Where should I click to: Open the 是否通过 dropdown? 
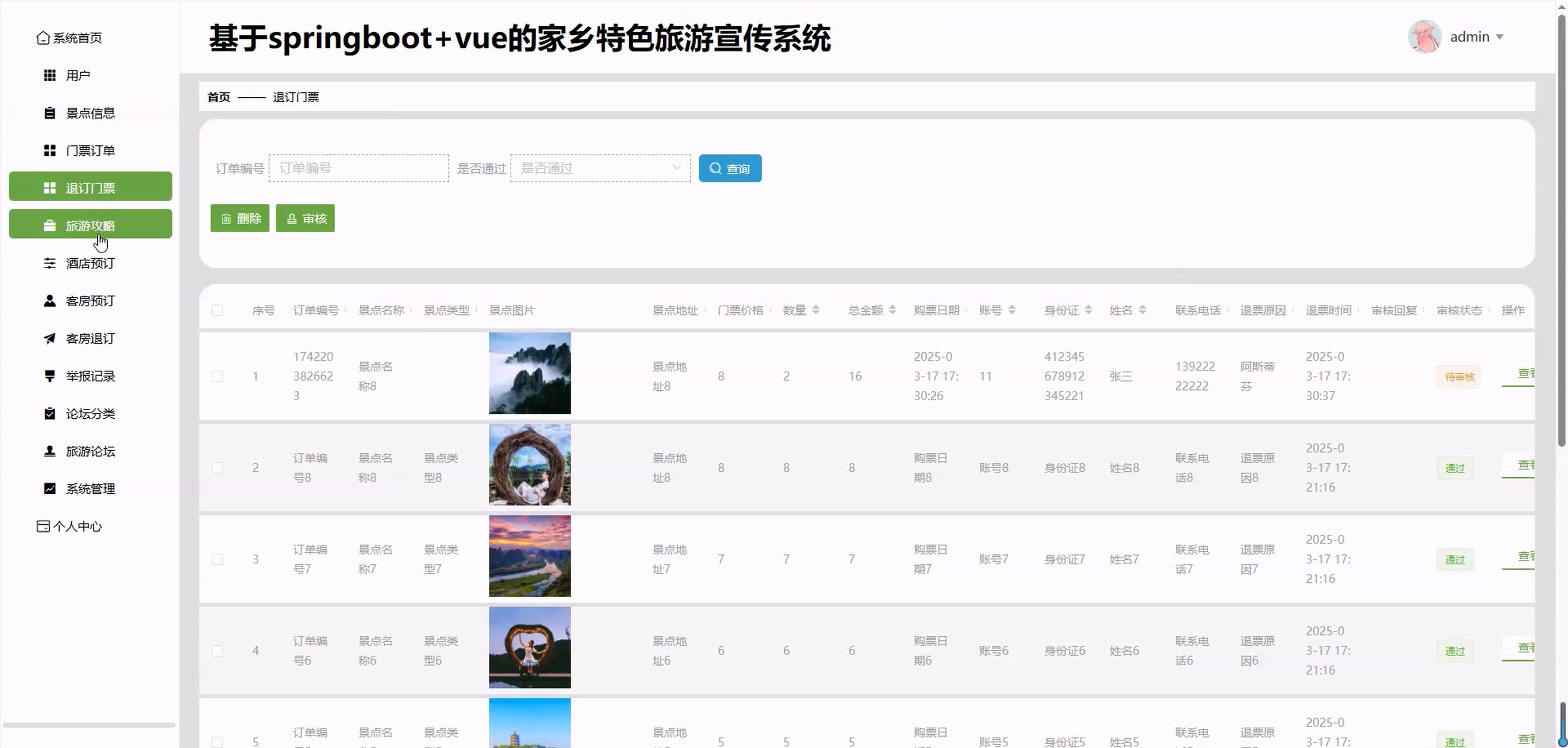coord(600,168)
